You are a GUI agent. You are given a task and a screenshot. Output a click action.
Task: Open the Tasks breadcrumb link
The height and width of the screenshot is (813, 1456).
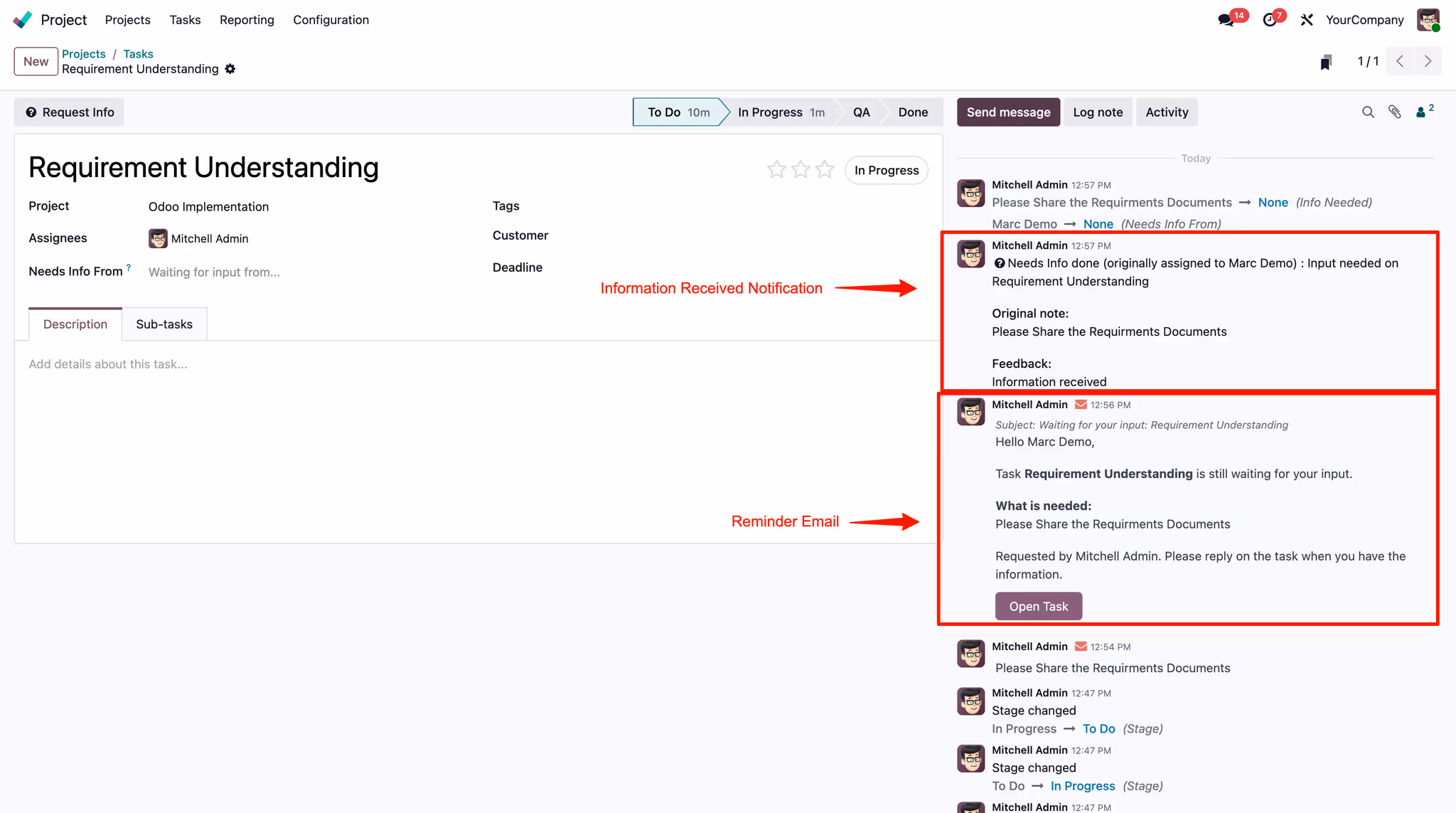pos(138,54)
